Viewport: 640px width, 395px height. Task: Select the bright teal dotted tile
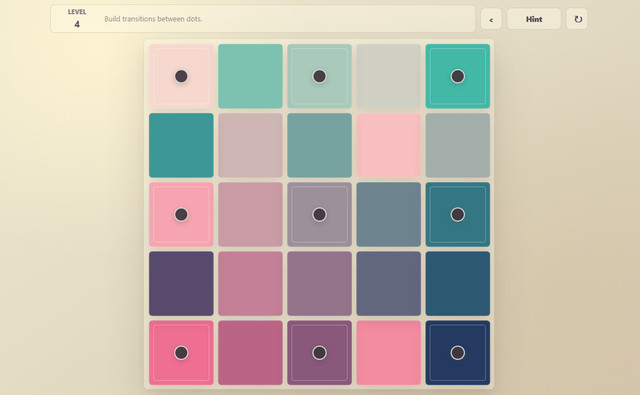[458, 76]
